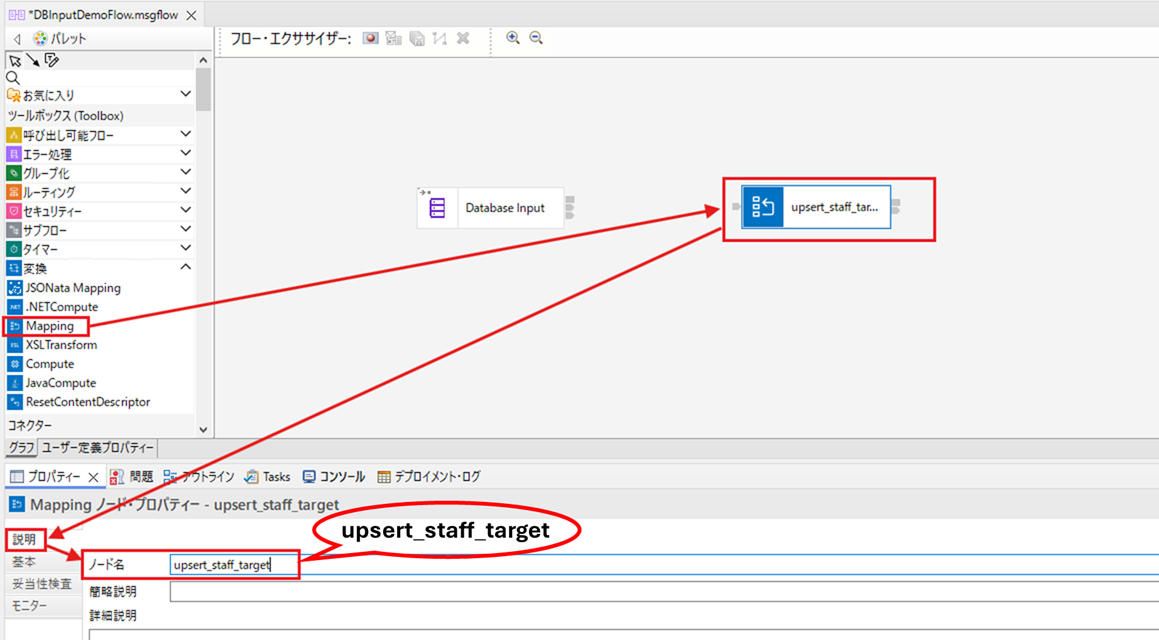Click the flow exerciser record icon
This screenshot has height=640, width=1159.
pos(370,38)
